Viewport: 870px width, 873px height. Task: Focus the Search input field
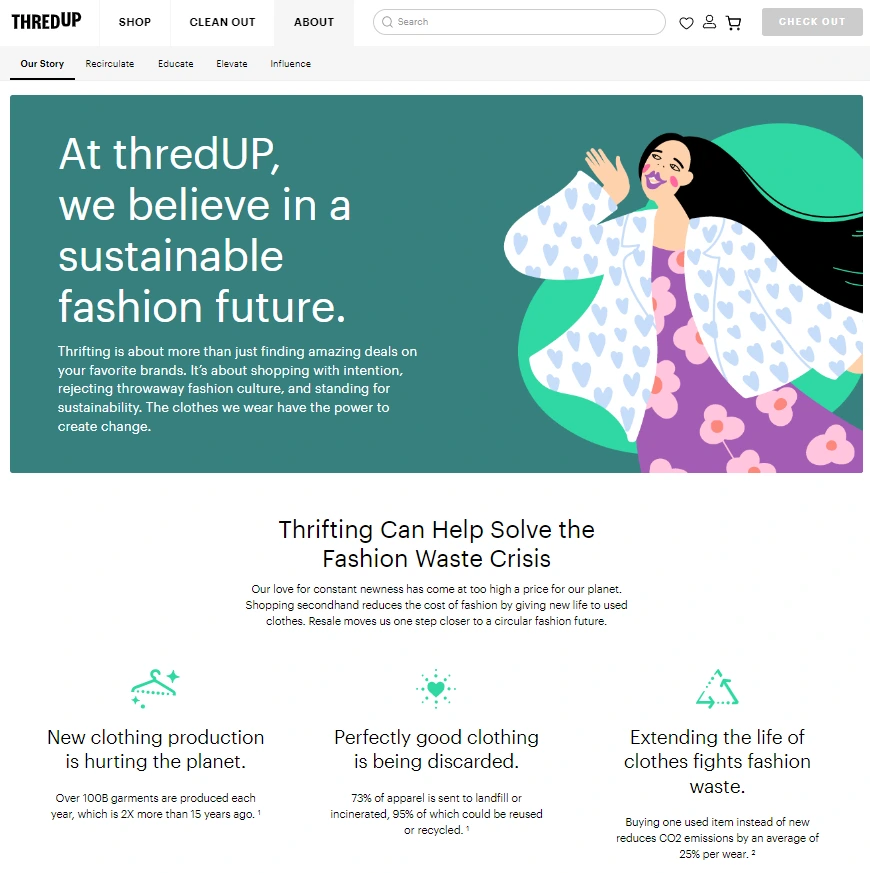(519, 22)
